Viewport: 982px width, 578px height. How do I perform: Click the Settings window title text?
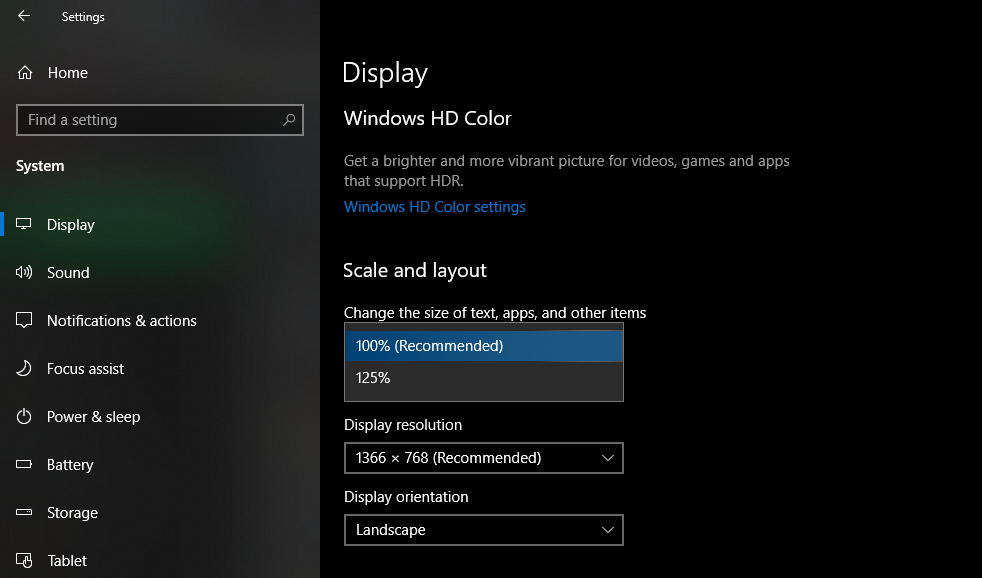click(x=83, y=17)
